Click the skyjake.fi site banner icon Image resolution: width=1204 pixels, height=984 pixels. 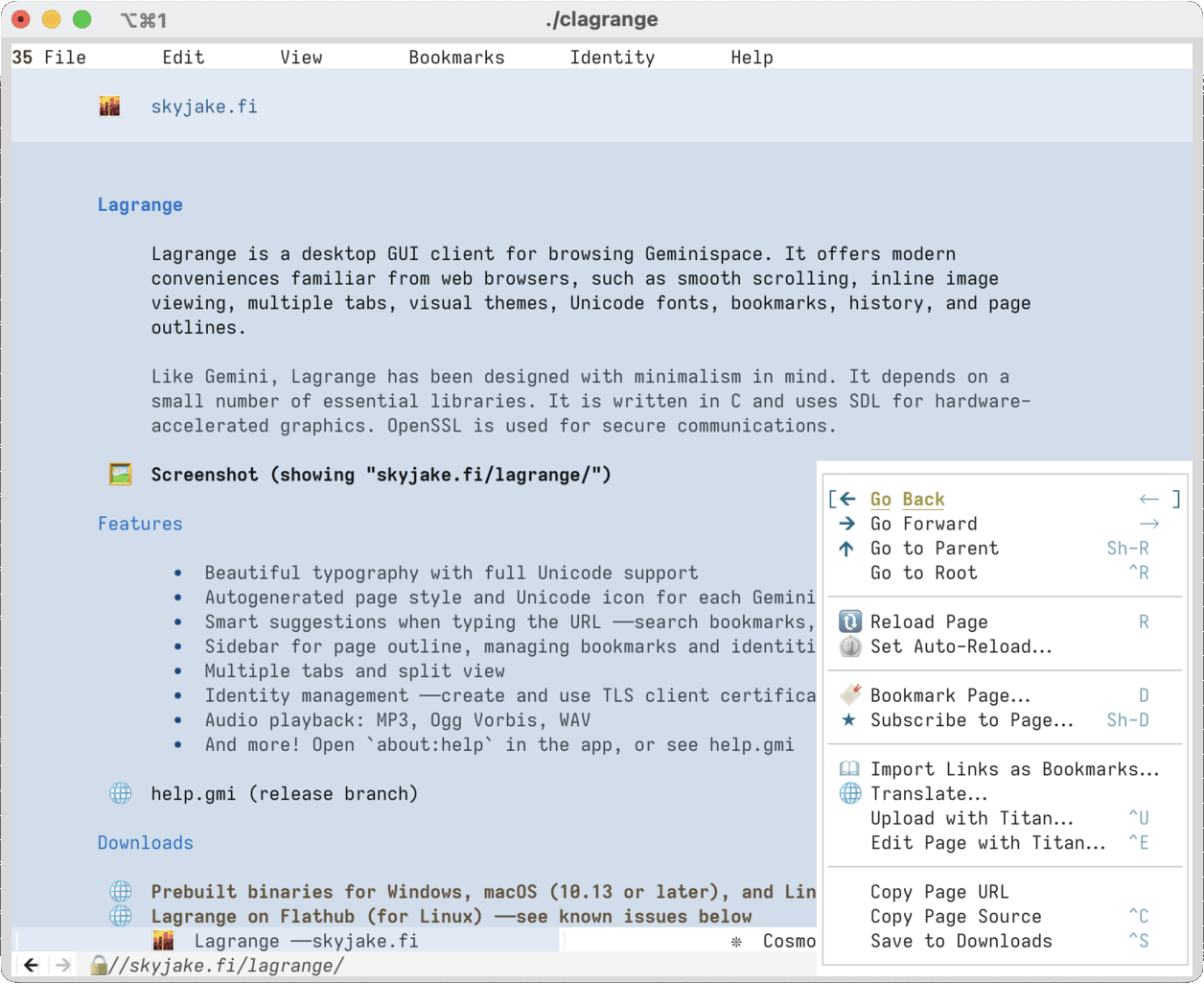click(x=110, y=106)
